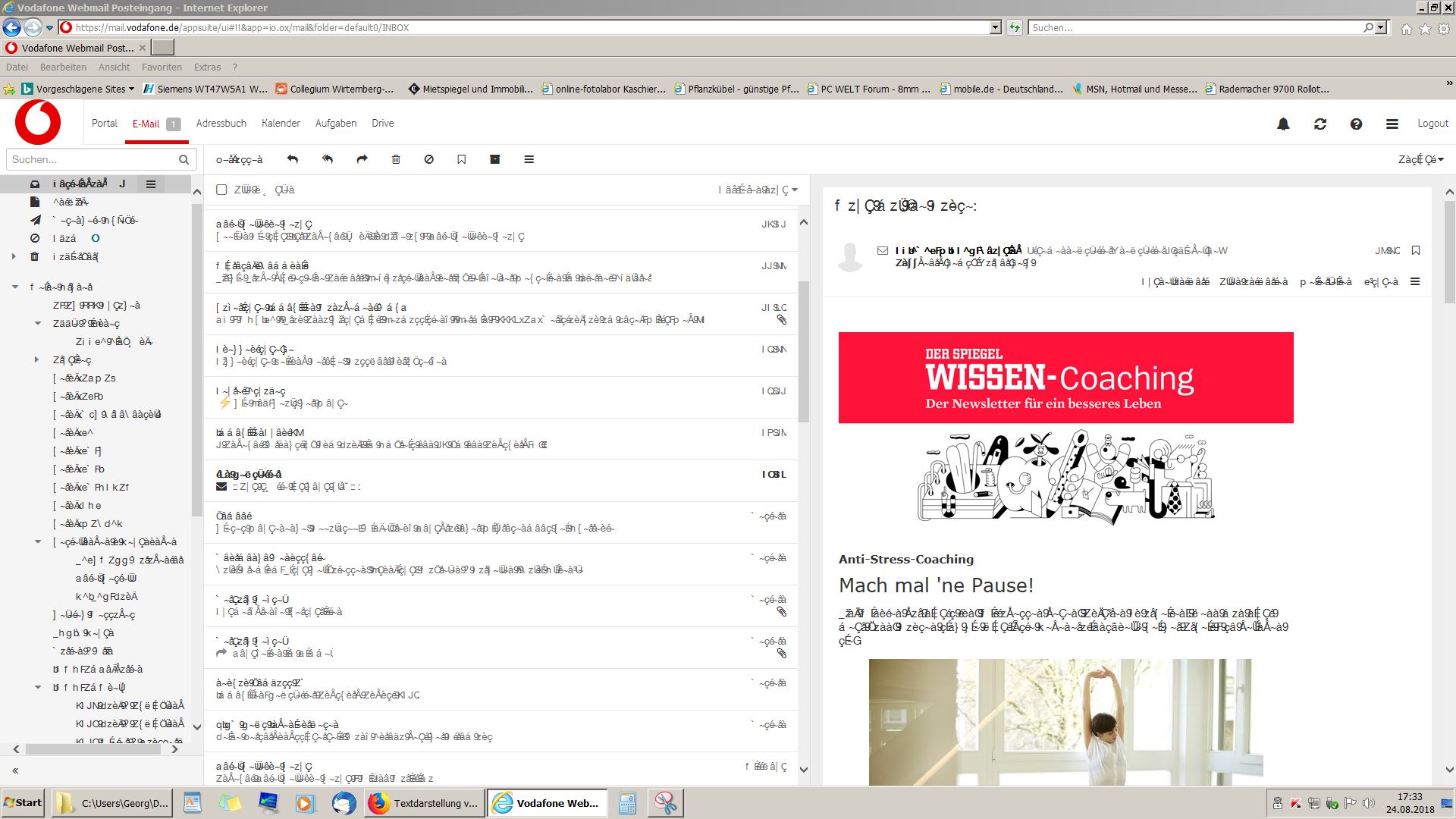Open the browser search provider dropdown

[1381, 27]
